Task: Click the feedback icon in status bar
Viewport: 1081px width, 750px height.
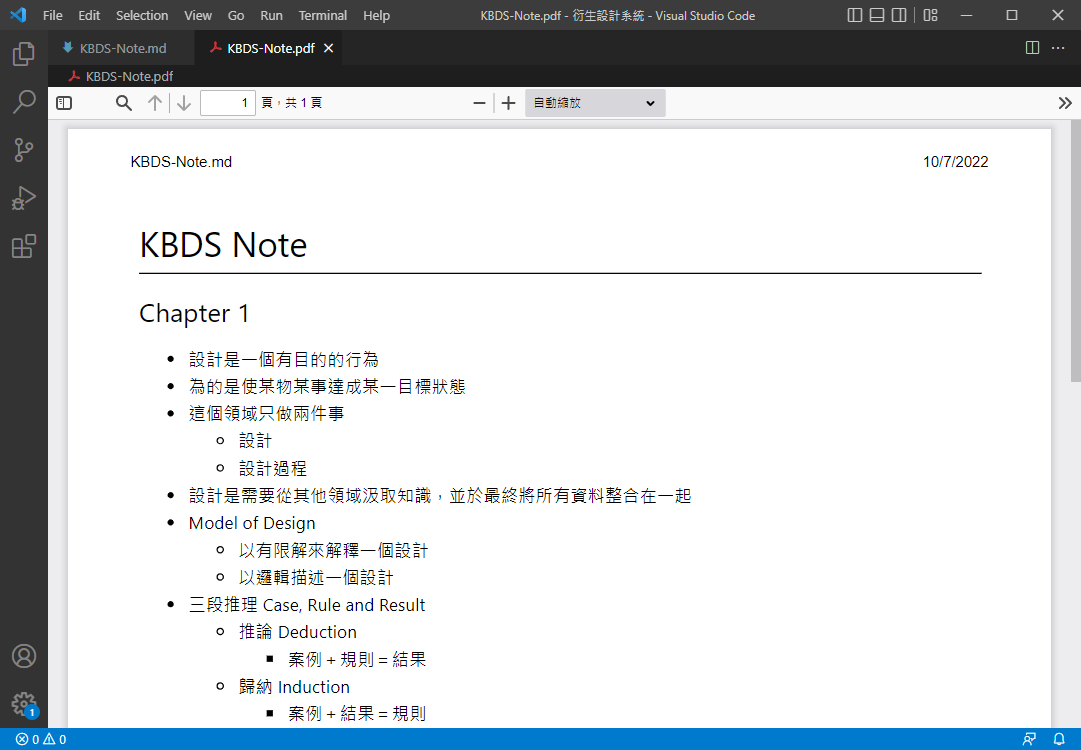Action: tap(1029, 740)
